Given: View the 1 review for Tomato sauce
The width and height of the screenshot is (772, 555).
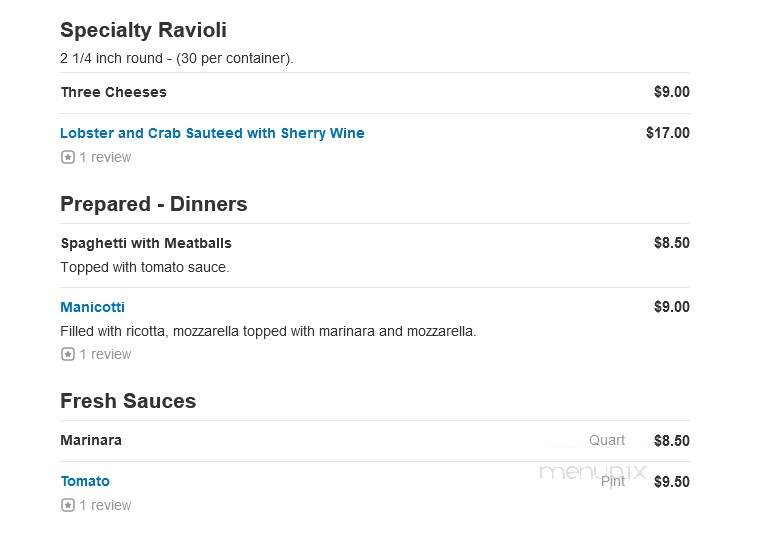Looking at the screenshot, I should (105, 505).
